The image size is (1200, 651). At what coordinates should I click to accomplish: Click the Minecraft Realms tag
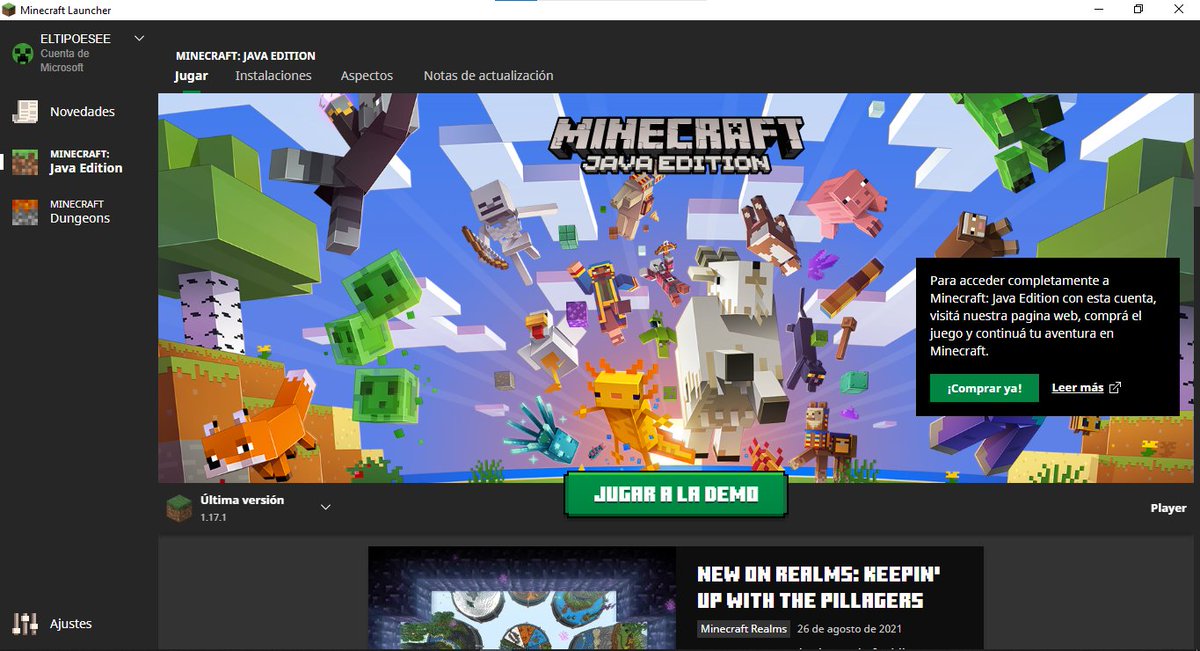744,629
